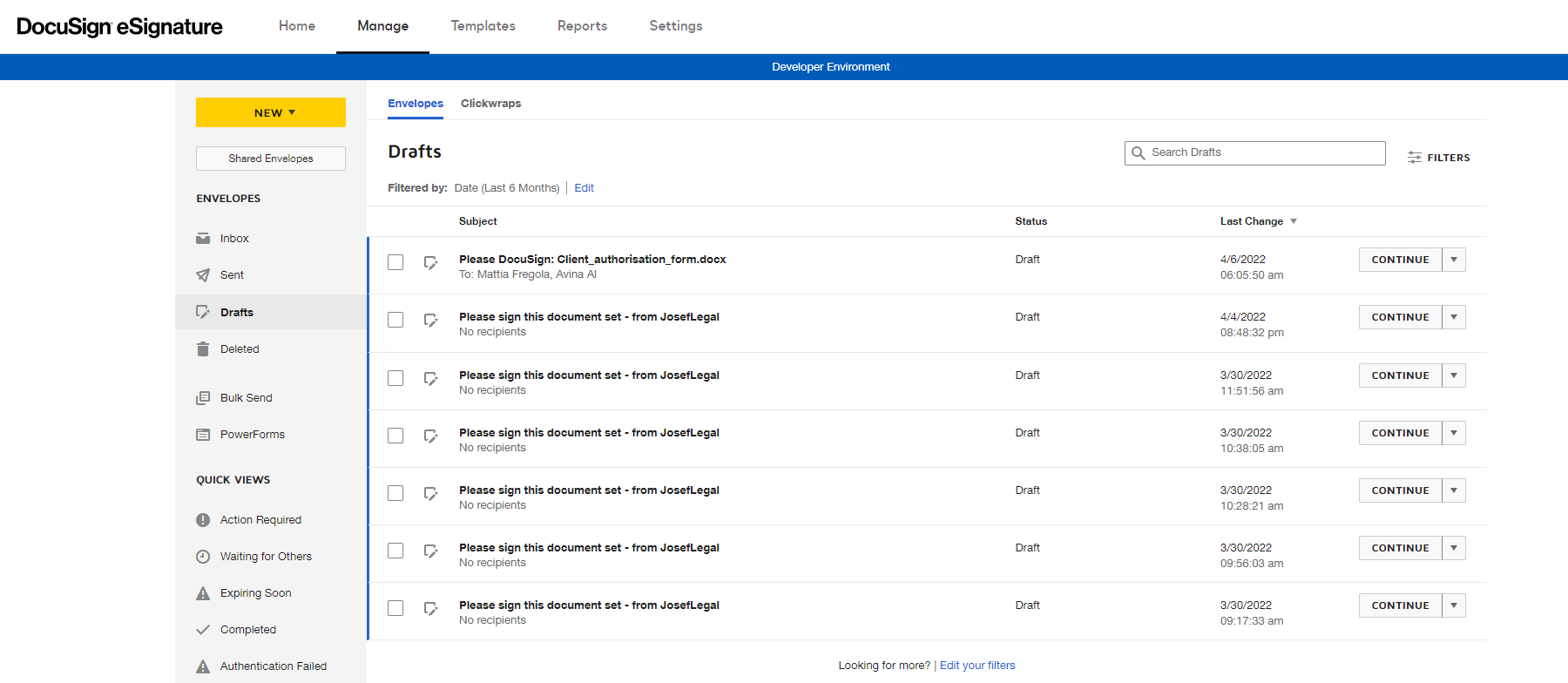Click draft icon in the 11:51:56 am row

coord(430,379)
